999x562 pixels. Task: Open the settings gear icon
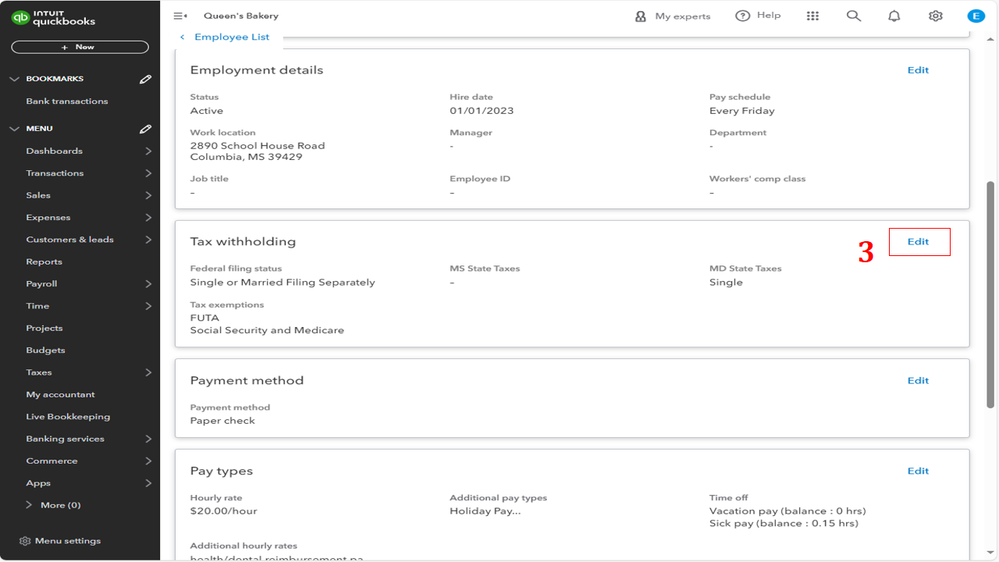point(935,16)
